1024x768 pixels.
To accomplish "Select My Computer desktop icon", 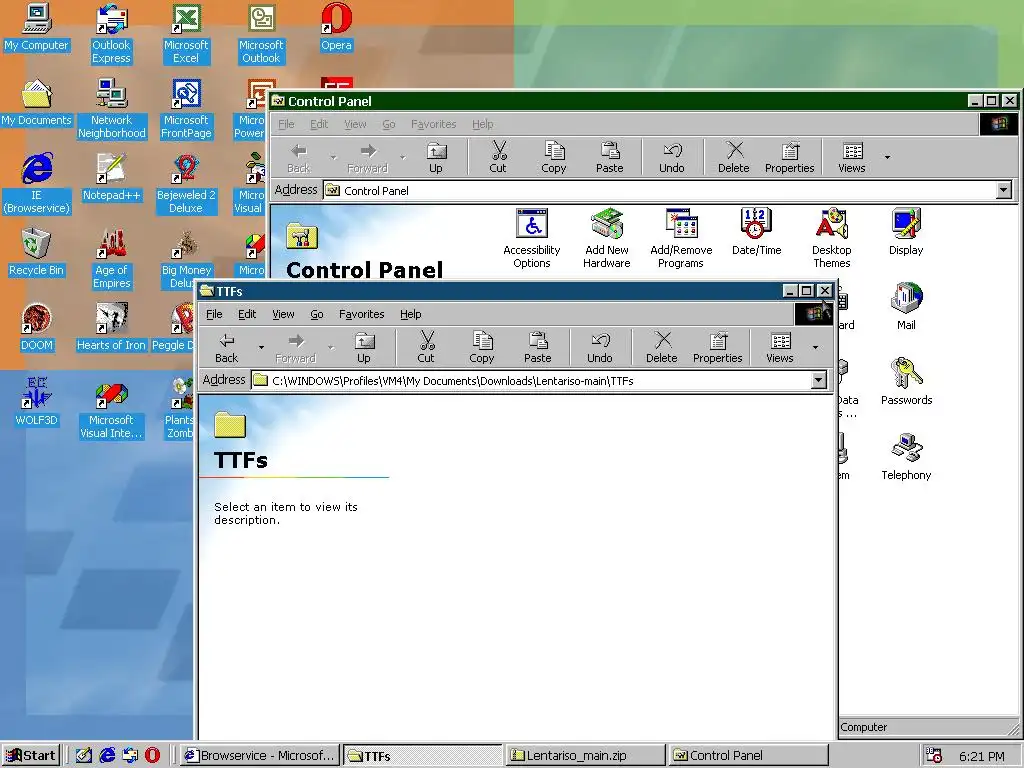I will click(x=36, y=27).
